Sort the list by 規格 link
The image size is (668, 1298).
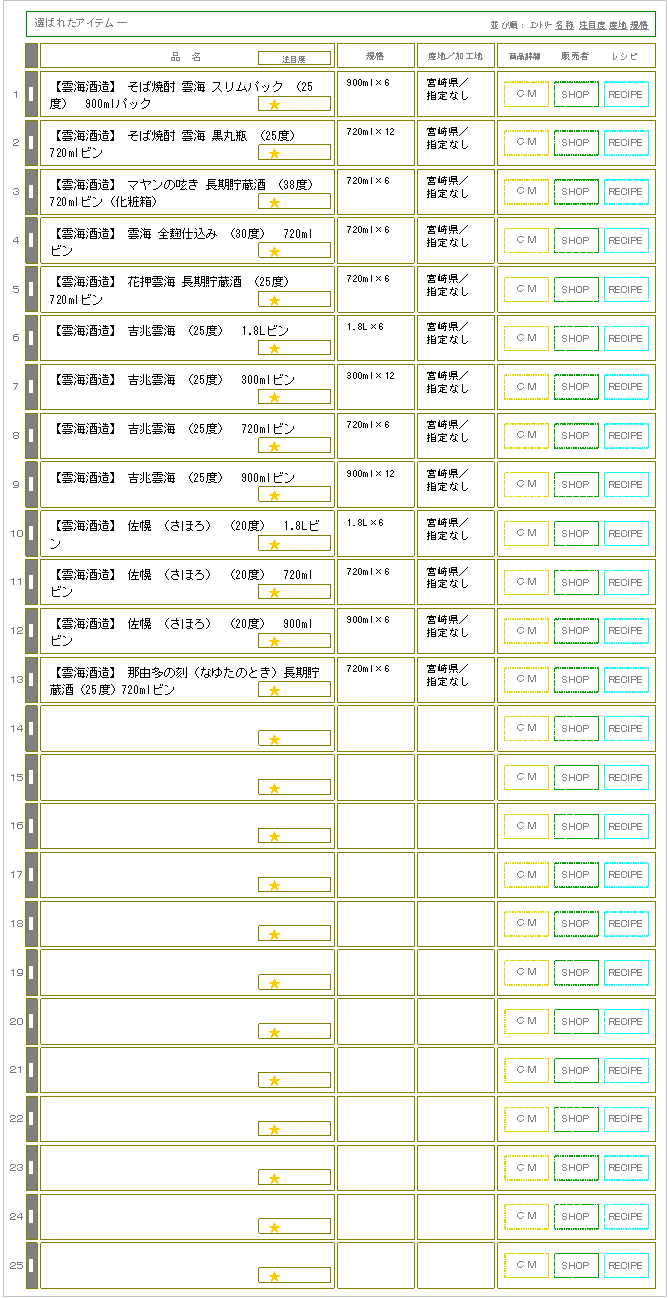click(640, 24)
